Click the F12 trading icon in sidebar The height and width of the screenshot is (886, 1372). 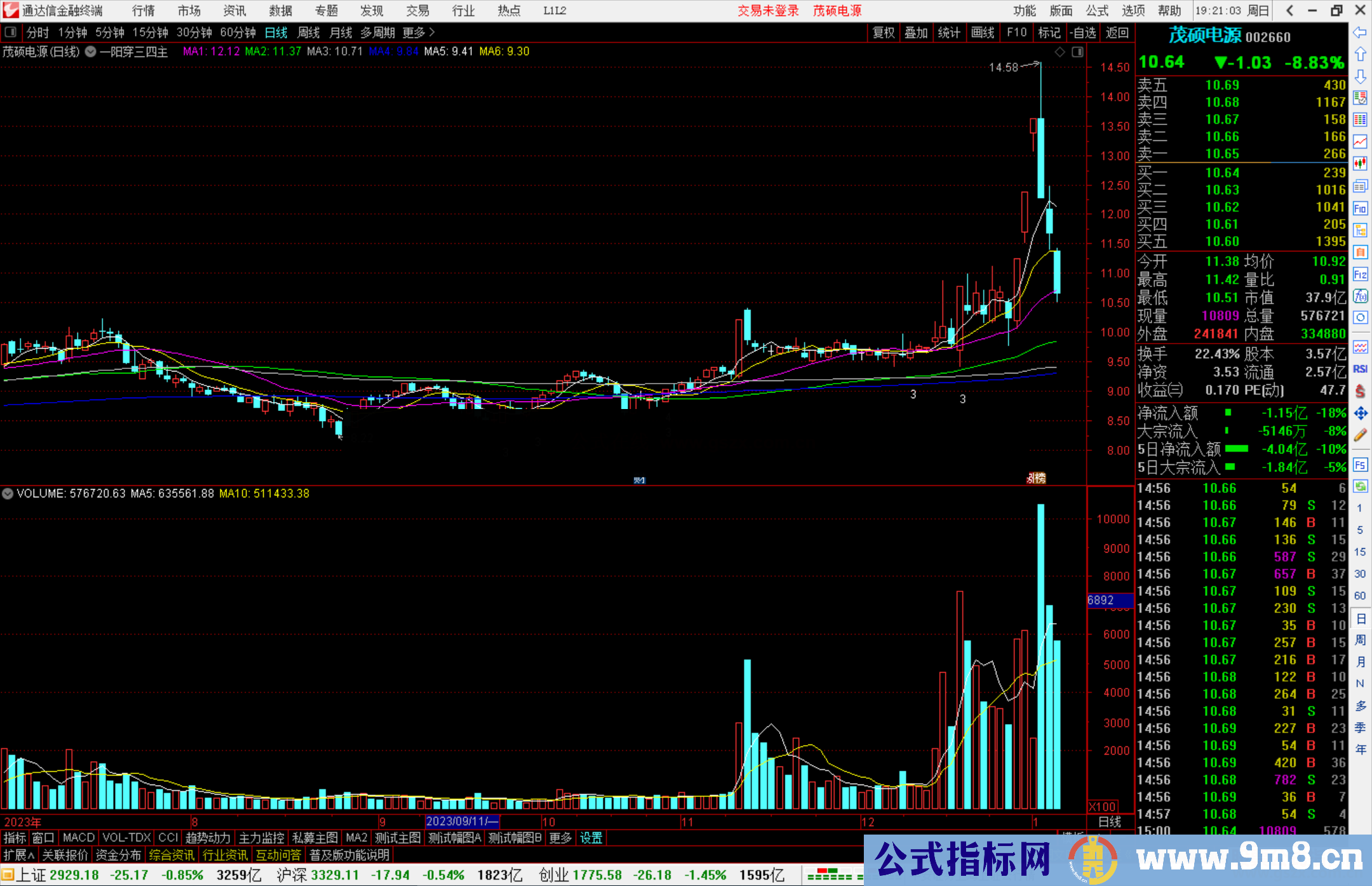[1360, 274]
